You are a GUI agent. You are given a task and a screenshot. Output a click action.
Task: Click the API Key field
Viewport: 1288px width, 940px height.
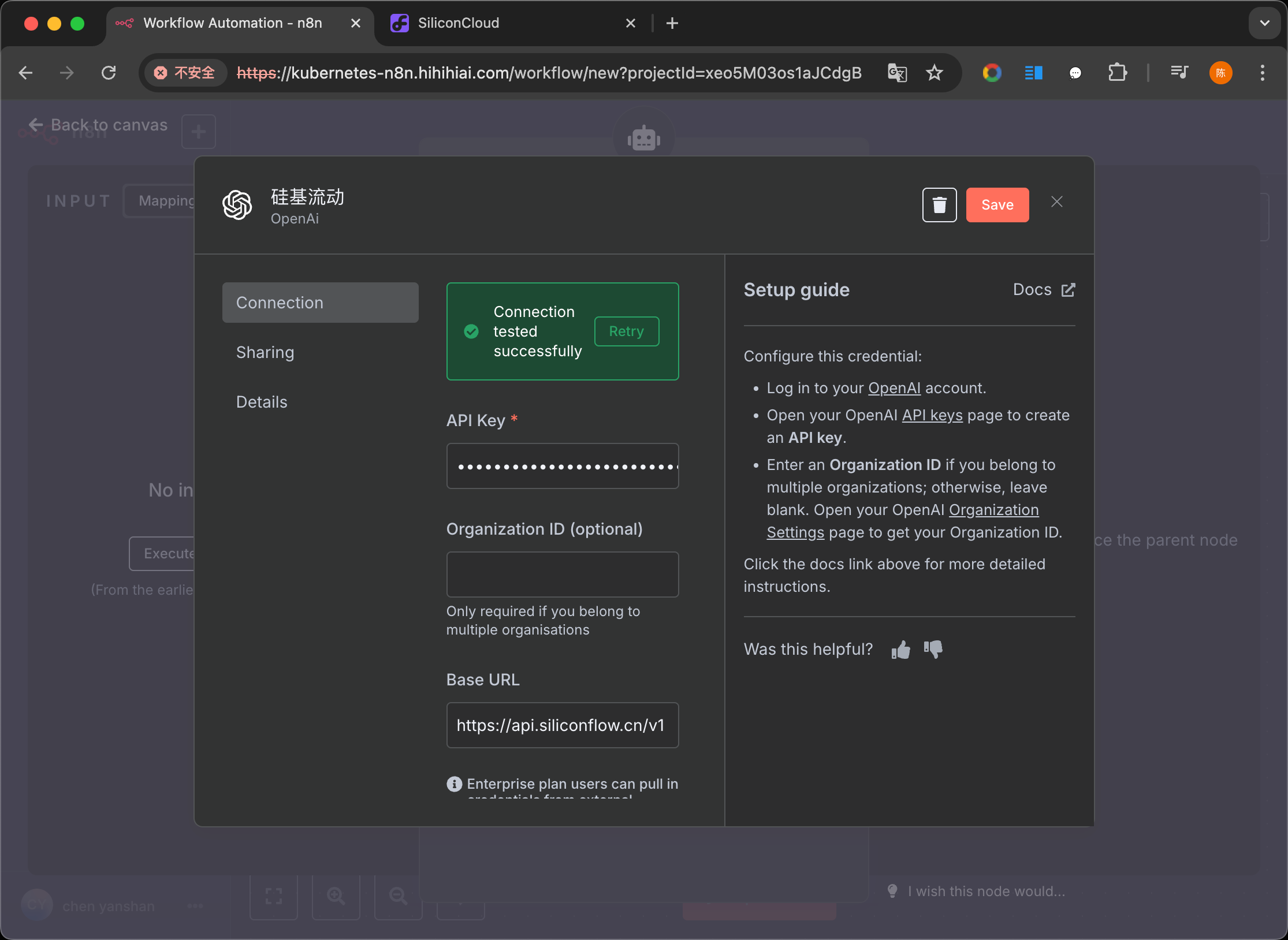pyautogui.click(x=563, y=466)
